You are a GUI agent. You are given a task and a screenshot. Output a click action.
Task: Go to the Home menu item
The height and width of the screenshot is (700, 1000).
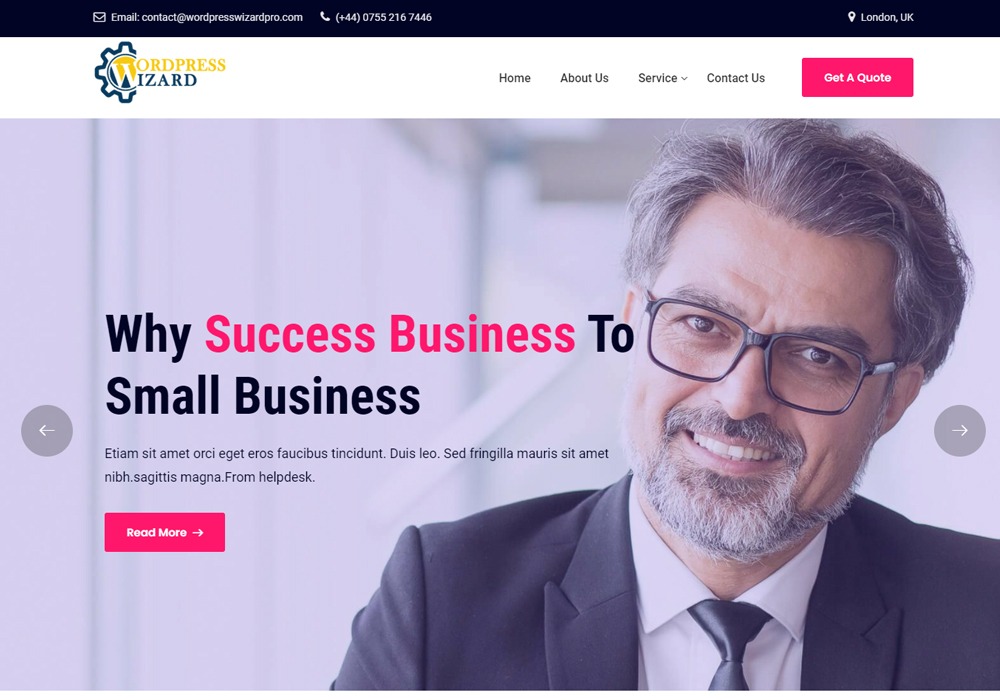tap(515, 78)
